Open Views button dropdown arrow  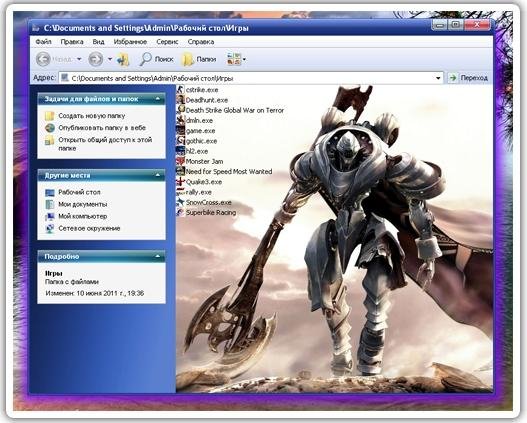tap(244, 59)
